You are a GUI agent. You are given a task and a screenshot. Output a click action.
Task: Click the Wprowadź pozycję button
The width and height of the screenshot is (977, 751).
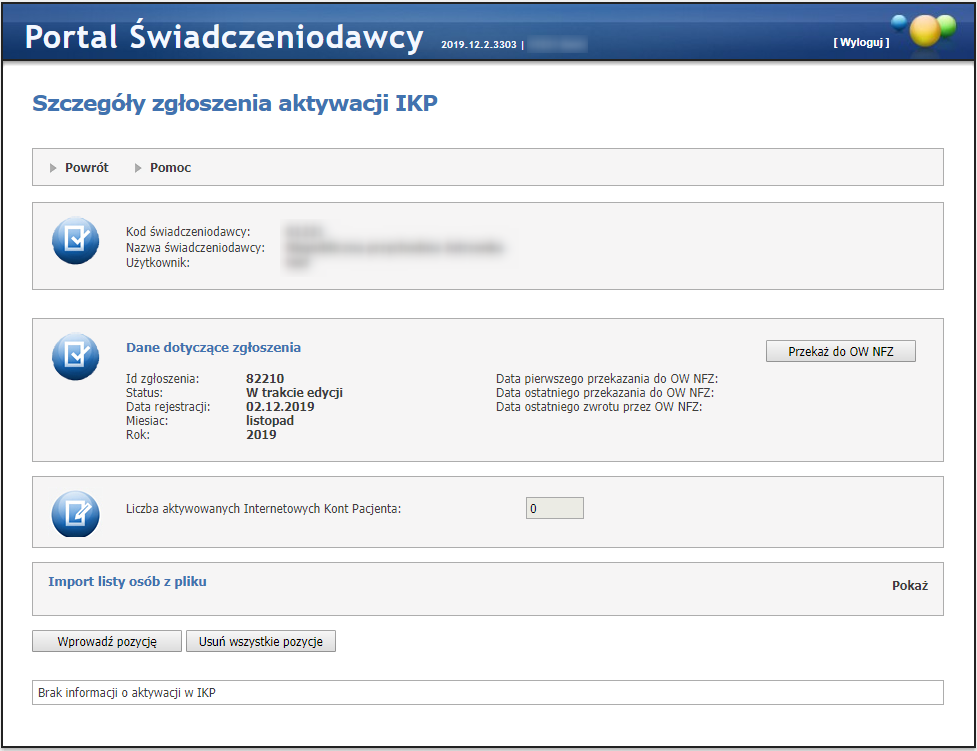(107, 641)
